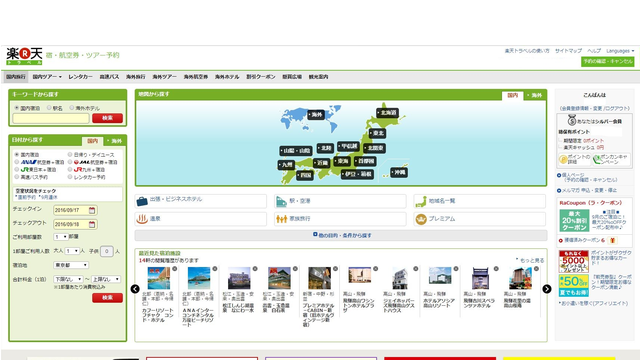Click the Hokkaido region label on map
Viewport: 640px width, 360px height.
pos(387,113)
